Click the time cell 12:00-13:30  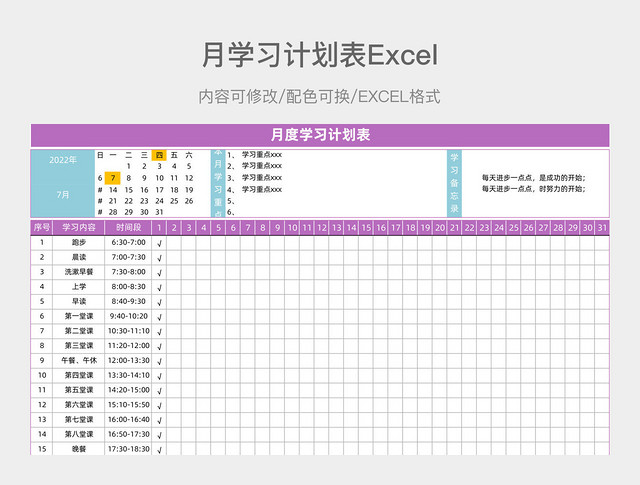tap(128, 360)
